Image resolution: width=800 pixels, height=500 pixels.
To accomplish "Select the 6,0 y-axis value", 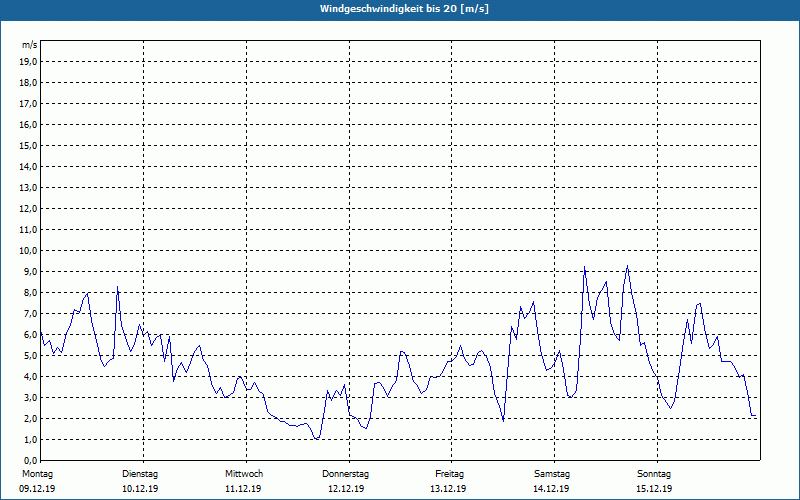I will coord(30,335).
